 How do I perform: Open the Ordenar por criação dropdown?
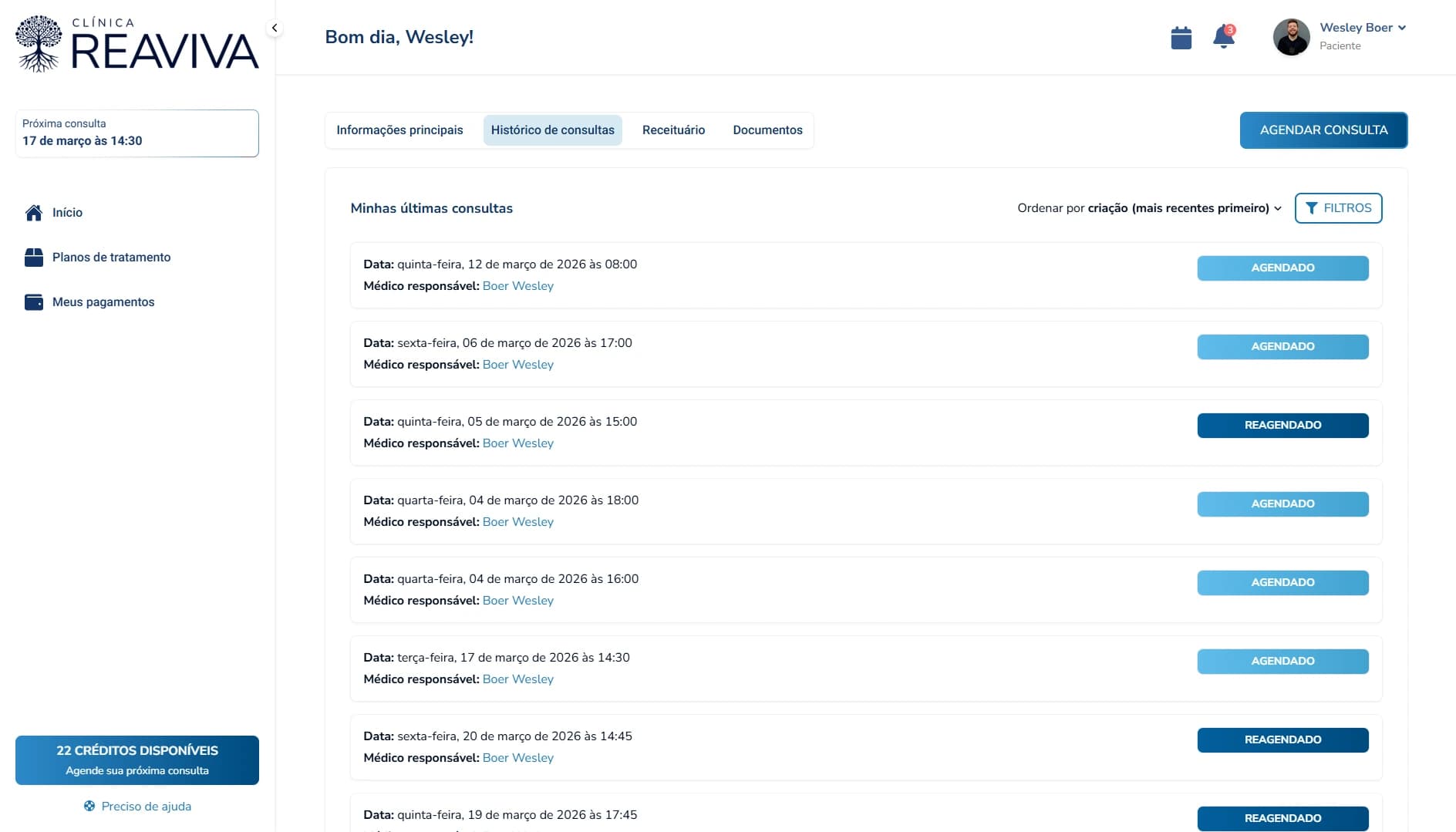[x=1149, y=208]
